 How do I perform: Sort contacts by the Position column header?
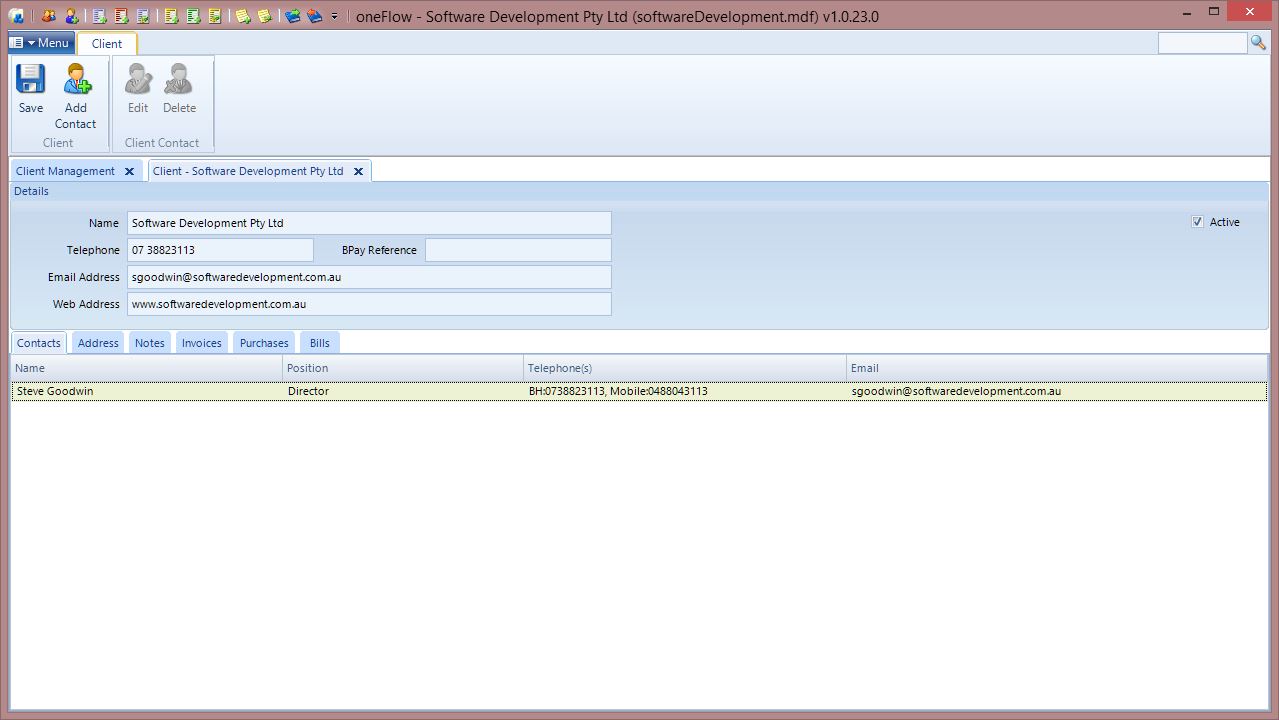403,368
